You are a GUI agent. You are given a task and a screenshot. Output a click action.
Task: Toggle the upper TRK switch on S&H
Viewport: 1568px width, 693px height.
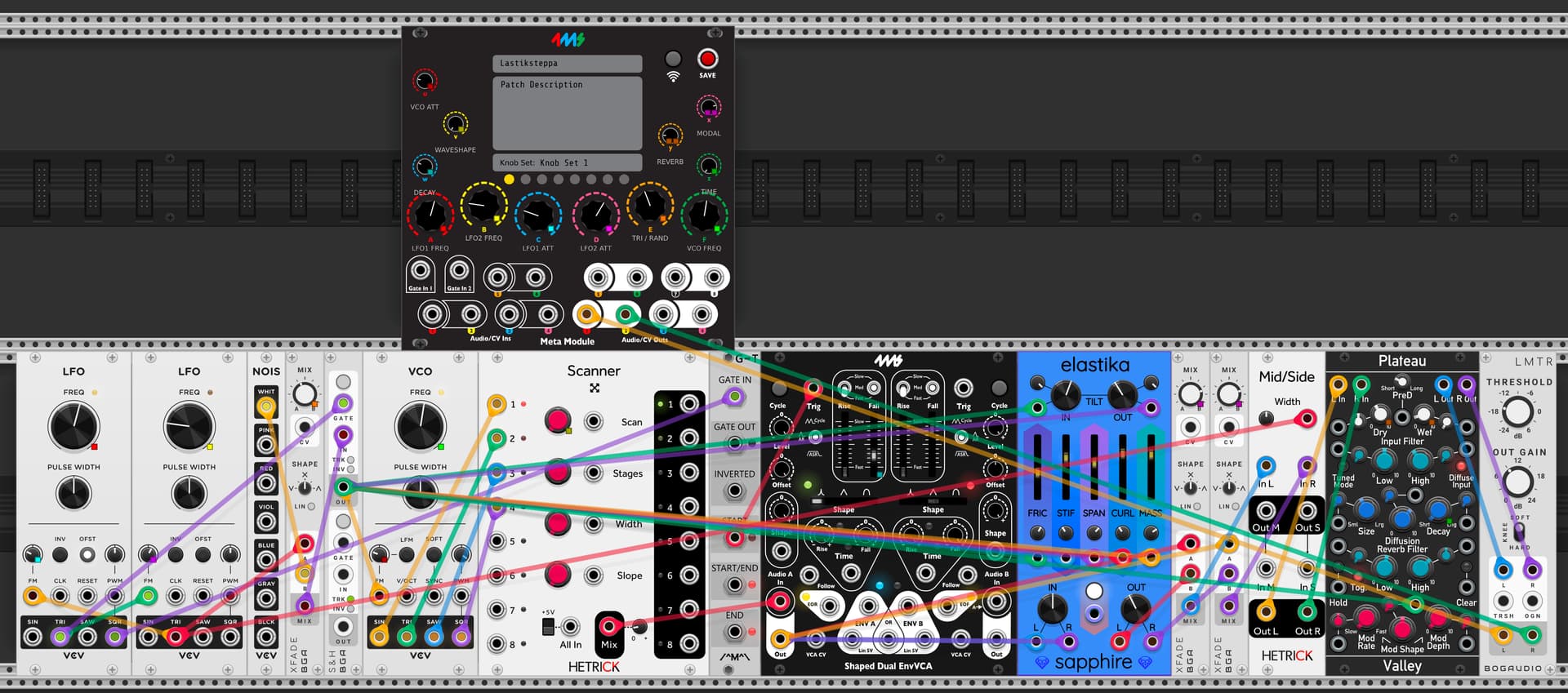(x=351, y=460)
